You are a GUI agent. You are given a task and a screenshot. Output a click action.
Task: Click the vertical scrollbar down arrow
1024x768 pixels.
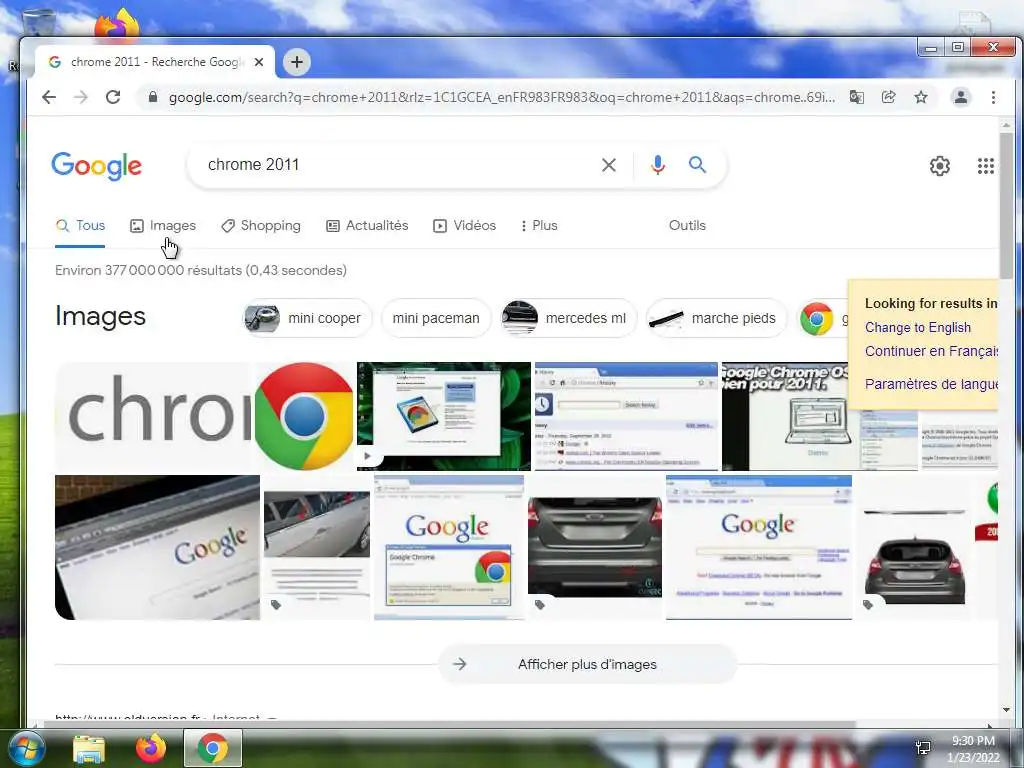pyautogui.click(x=1006, y=710)
